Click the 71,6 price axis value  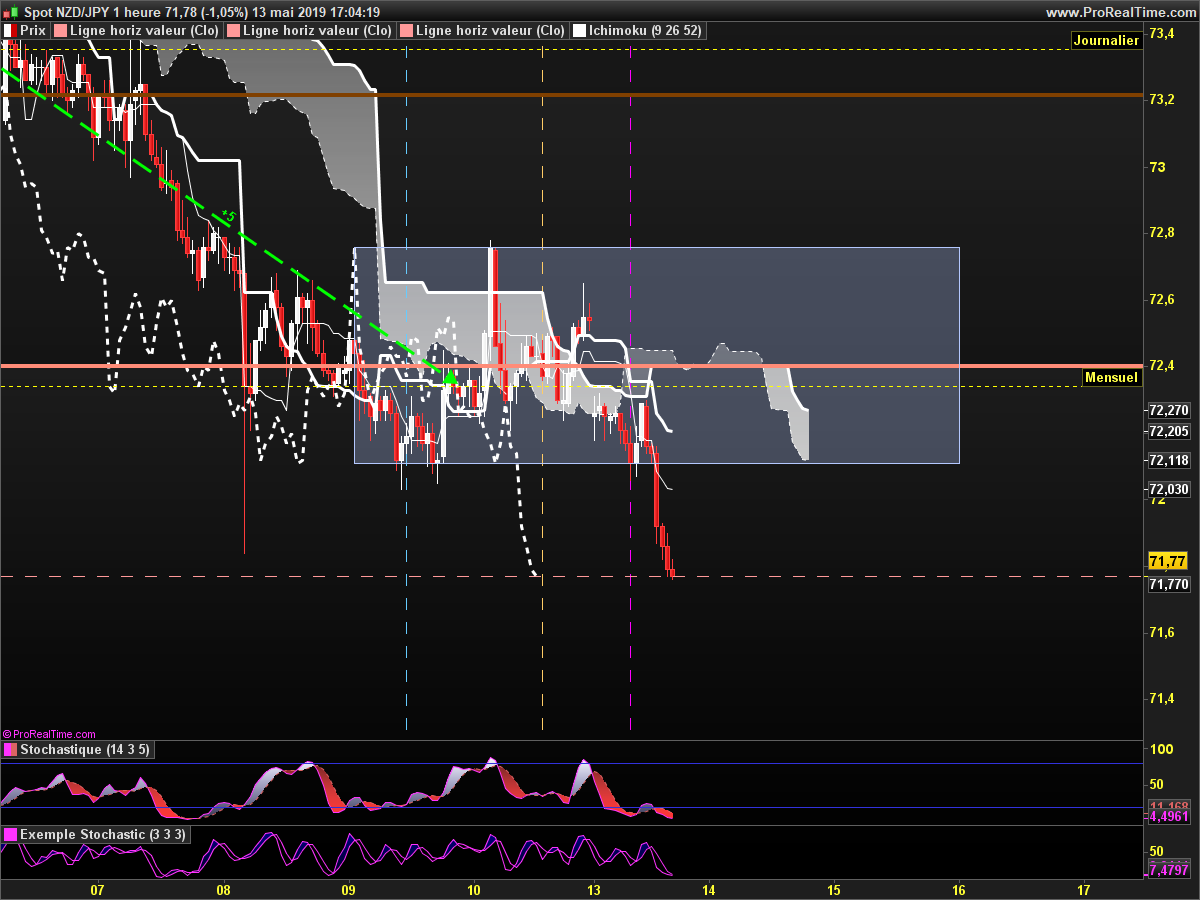coord(1162,632)
